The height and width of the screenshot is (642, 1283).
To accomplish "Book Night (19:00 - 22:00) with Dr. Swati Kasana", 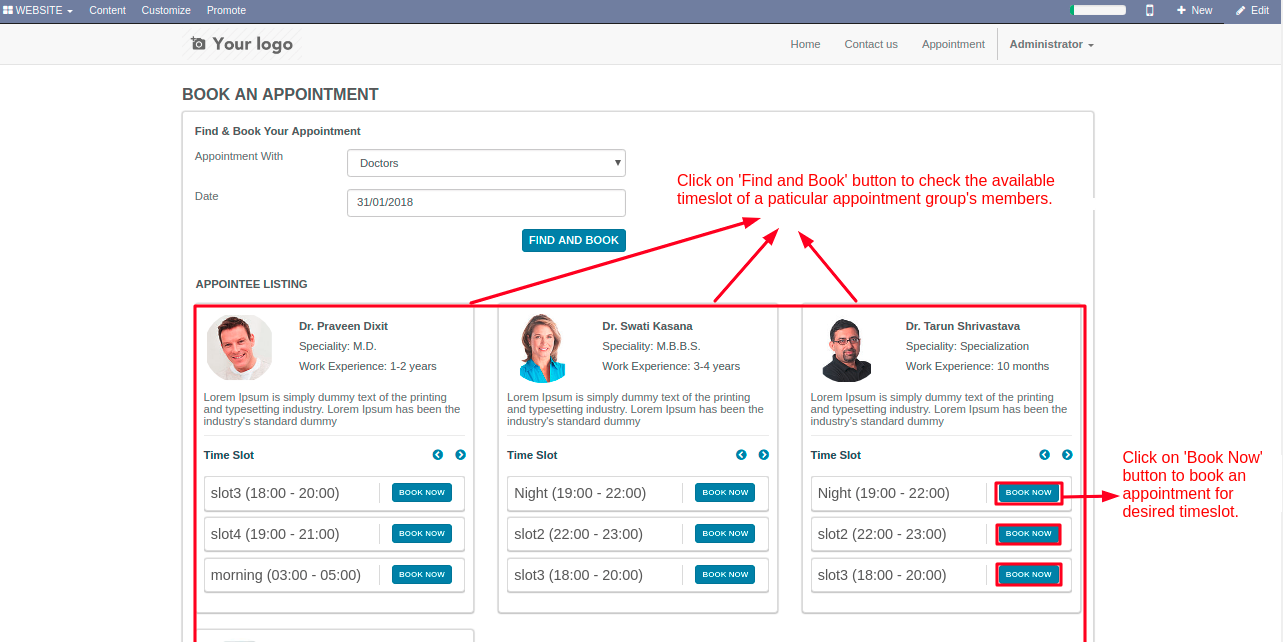I will tap(725, 492).
